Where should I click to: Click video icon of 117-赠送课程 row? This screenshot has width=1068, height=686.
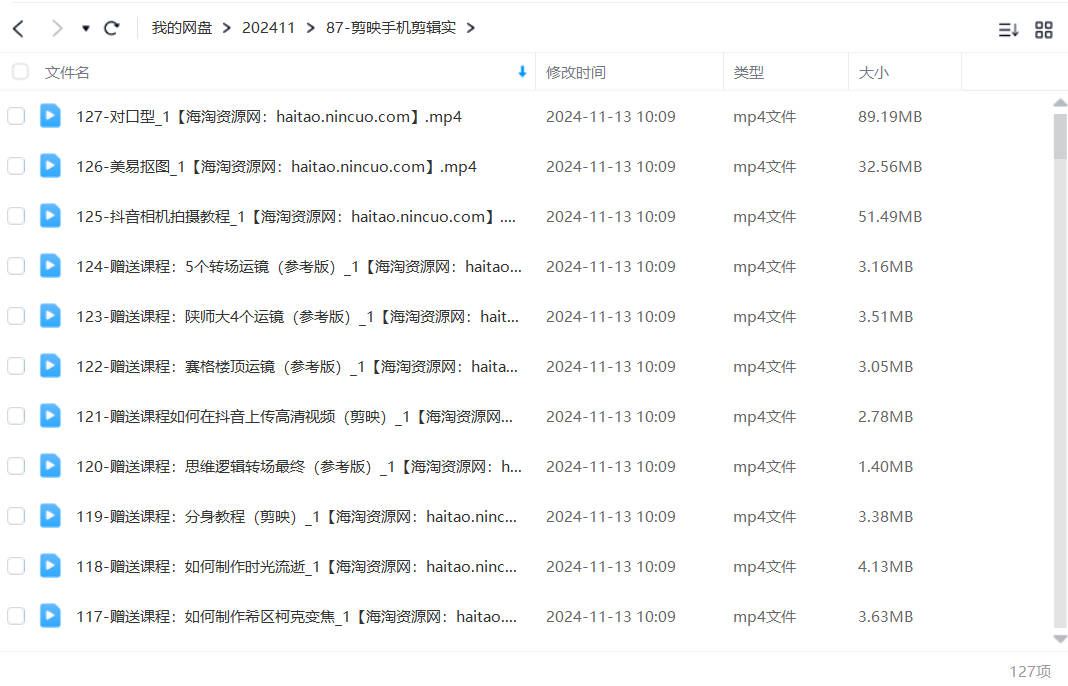coord(50,616)
